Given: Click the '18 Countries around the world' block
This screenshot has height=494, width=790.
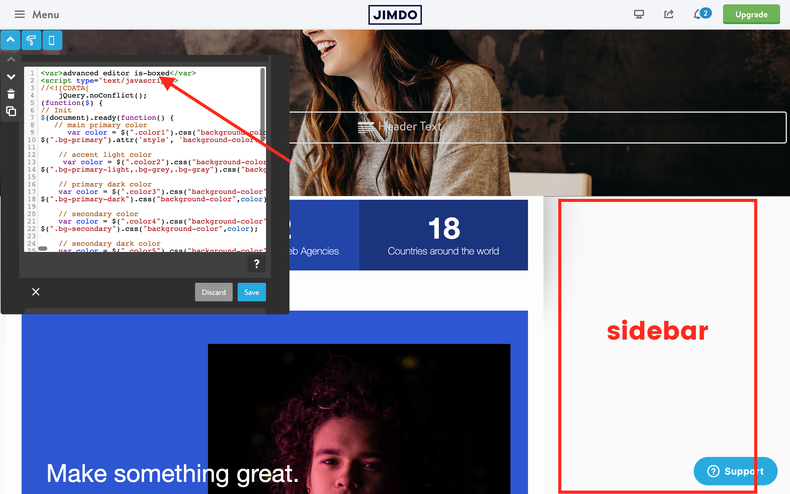Looking at the screenshot, I should click(443, 235).
